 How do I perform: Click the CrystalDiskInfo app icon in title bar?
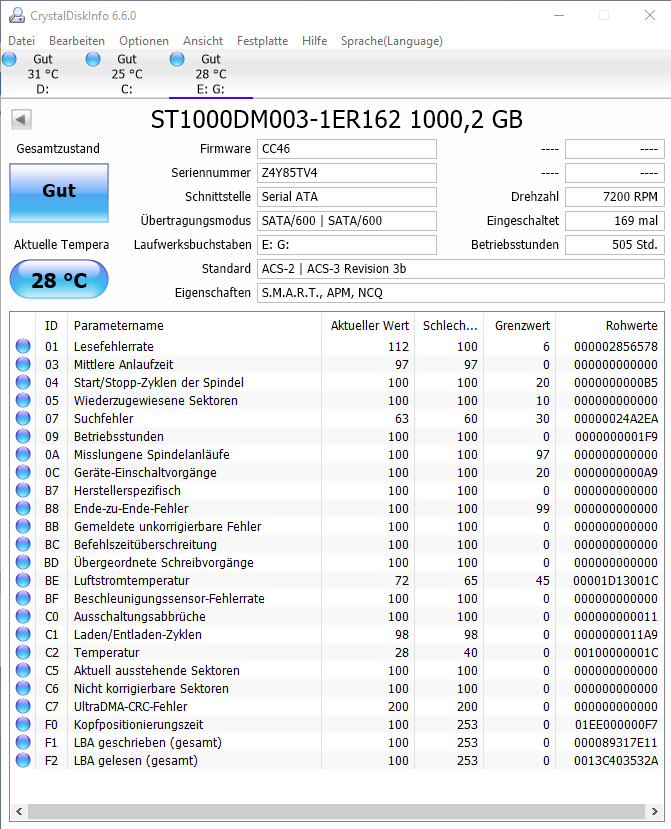tap(17, 15)
